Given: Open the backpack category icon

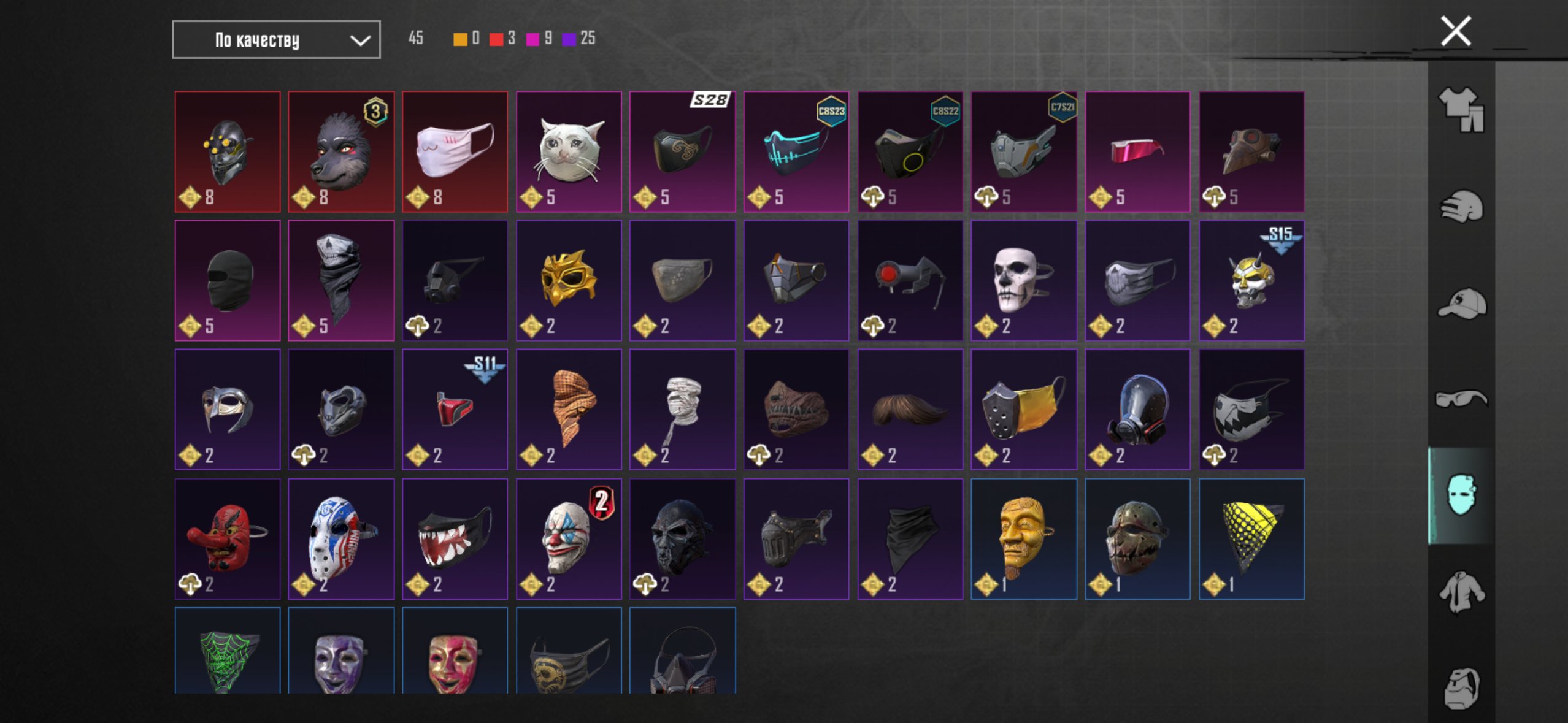Looking at the screenshot, I should click(1462, 688).
